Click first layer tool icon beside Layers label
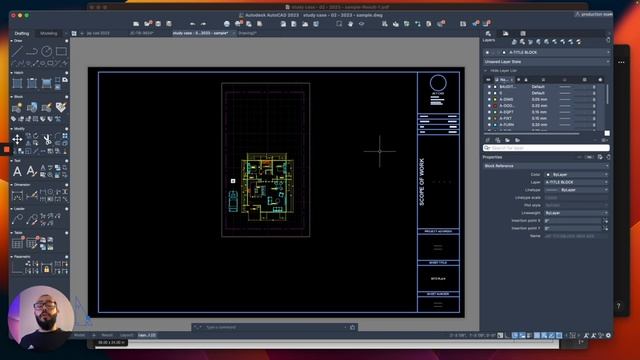This screenshot has height=360, width=640. point(514,42)
